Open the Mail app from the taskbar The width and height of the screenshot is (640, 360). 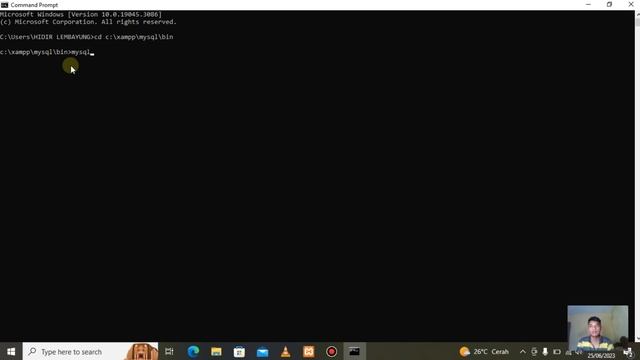point(262,351)
